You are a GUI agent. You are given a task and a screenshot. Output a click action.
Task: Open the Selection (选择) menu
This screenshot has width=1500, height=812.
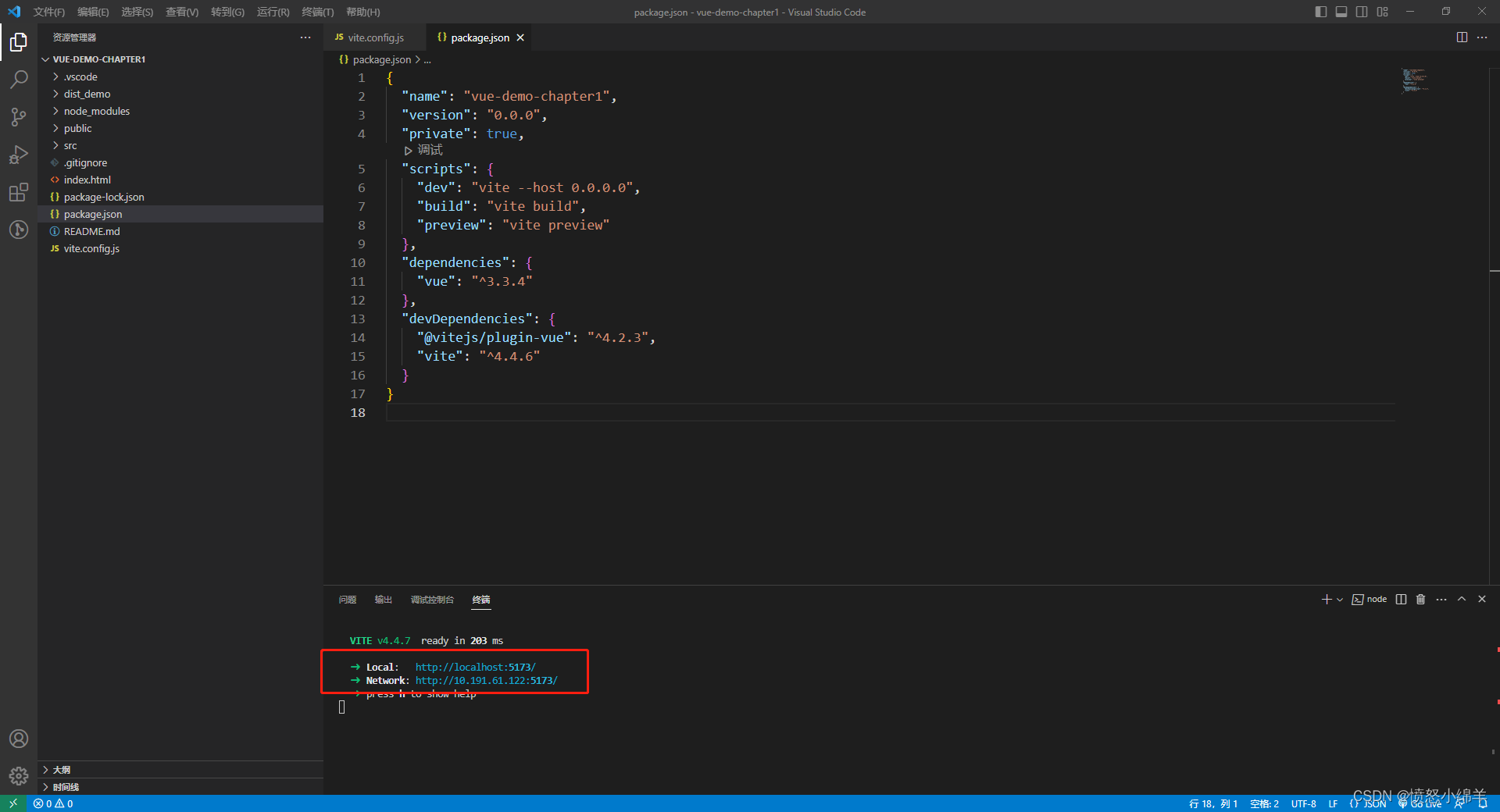(137, 12)
